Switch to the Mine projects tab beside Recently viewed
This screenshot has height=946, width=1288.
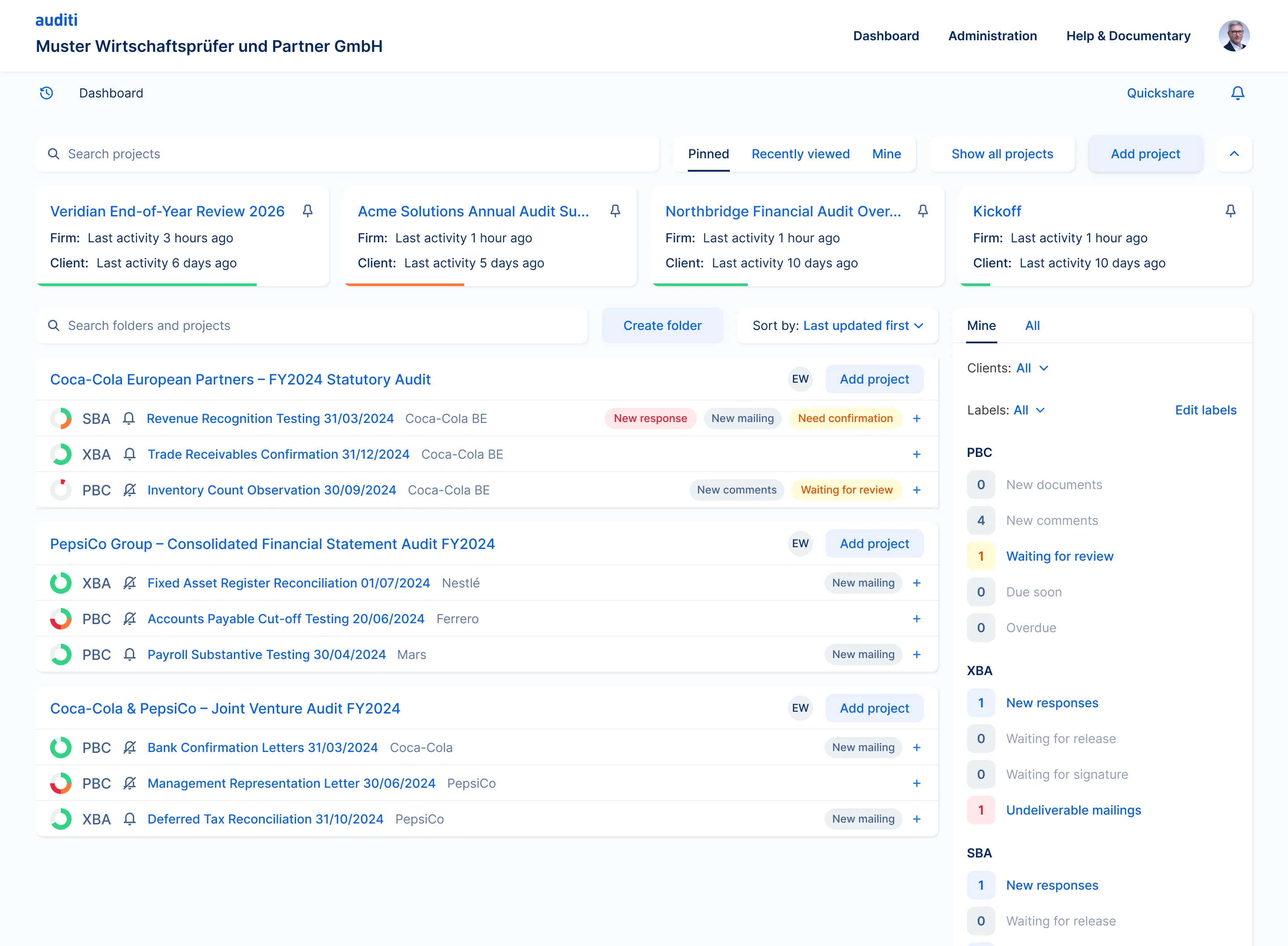click(x=886, y=153)
